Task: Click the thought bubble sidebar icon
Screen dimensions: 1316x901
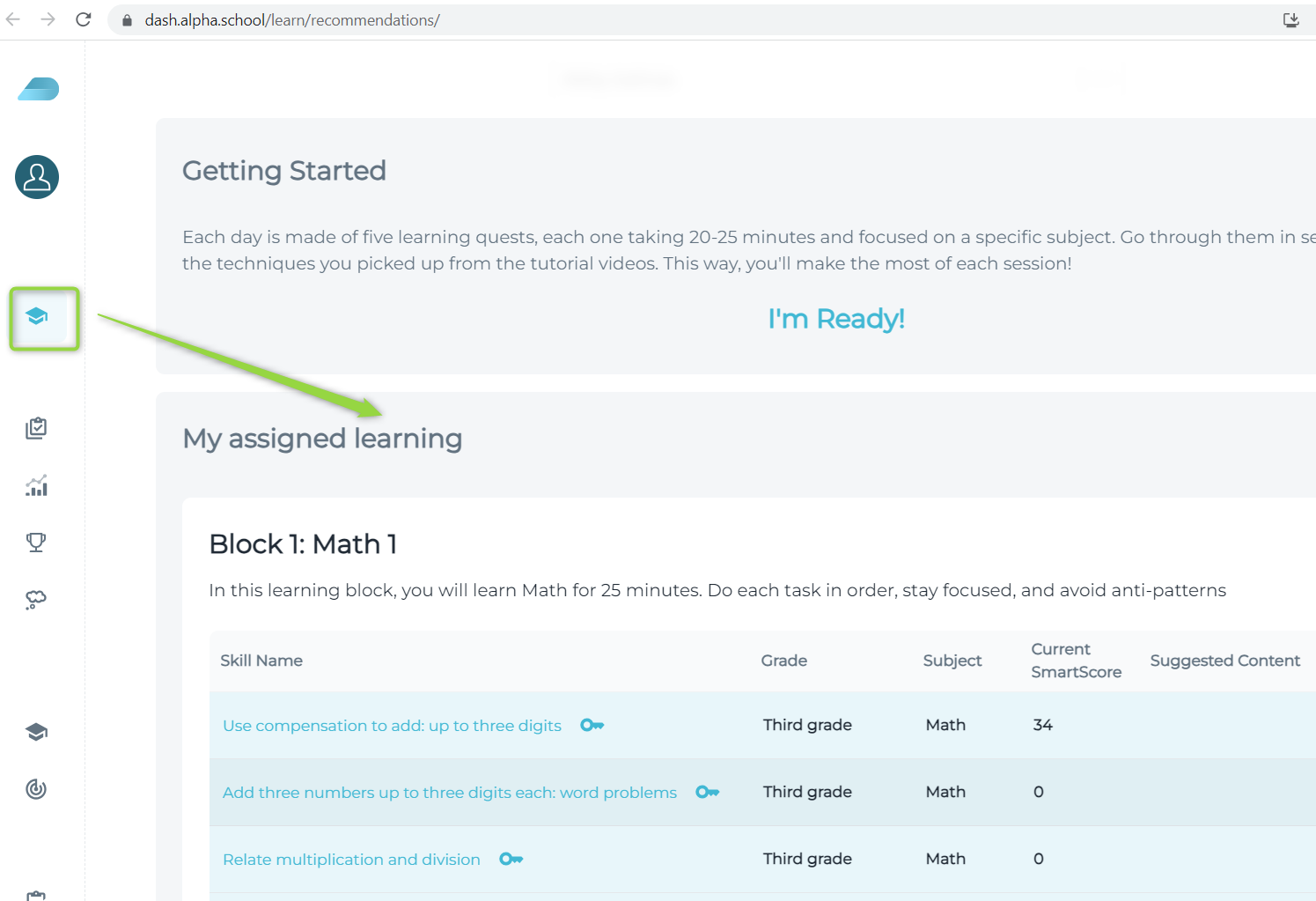Action: (x=36, y=600)
